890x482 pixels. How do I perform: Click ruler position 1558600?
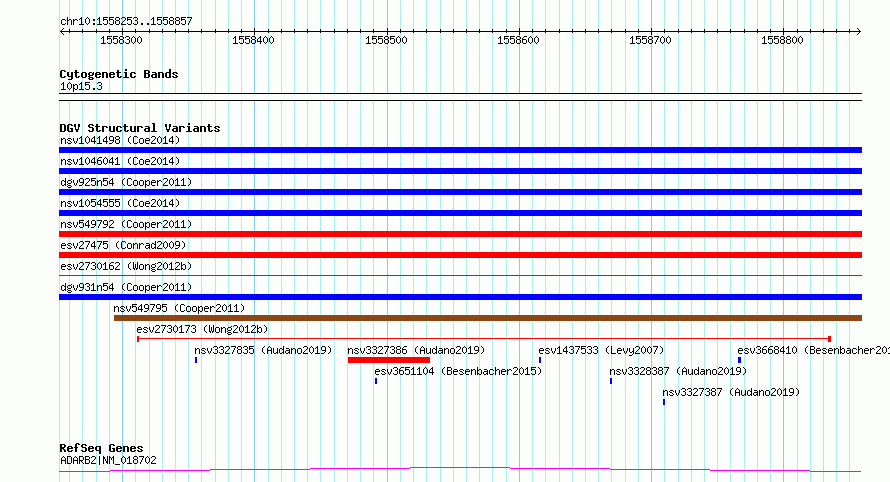click(518, 40)
